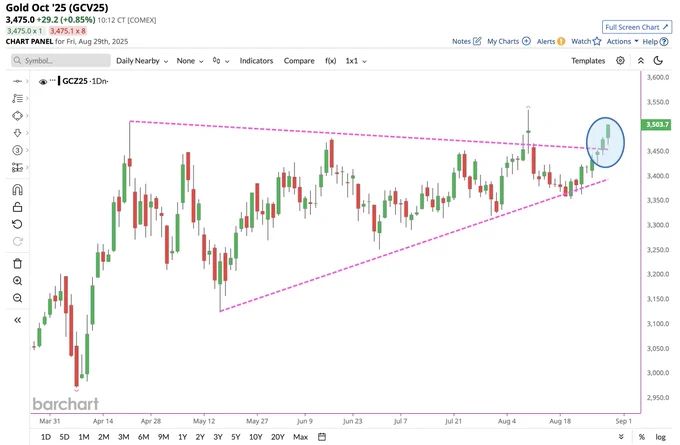Open the f(x) expressions menu
Viewport: 680px width, 445px height.
click(x=330, y=61)
